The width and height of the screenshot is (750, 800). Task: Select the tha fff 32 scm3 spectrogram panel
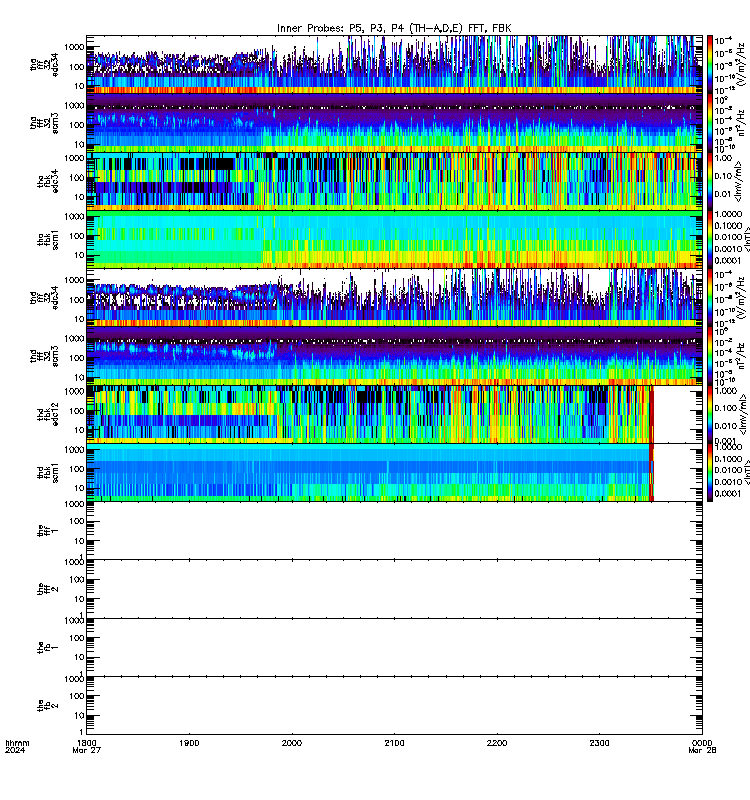pos(394,123)
